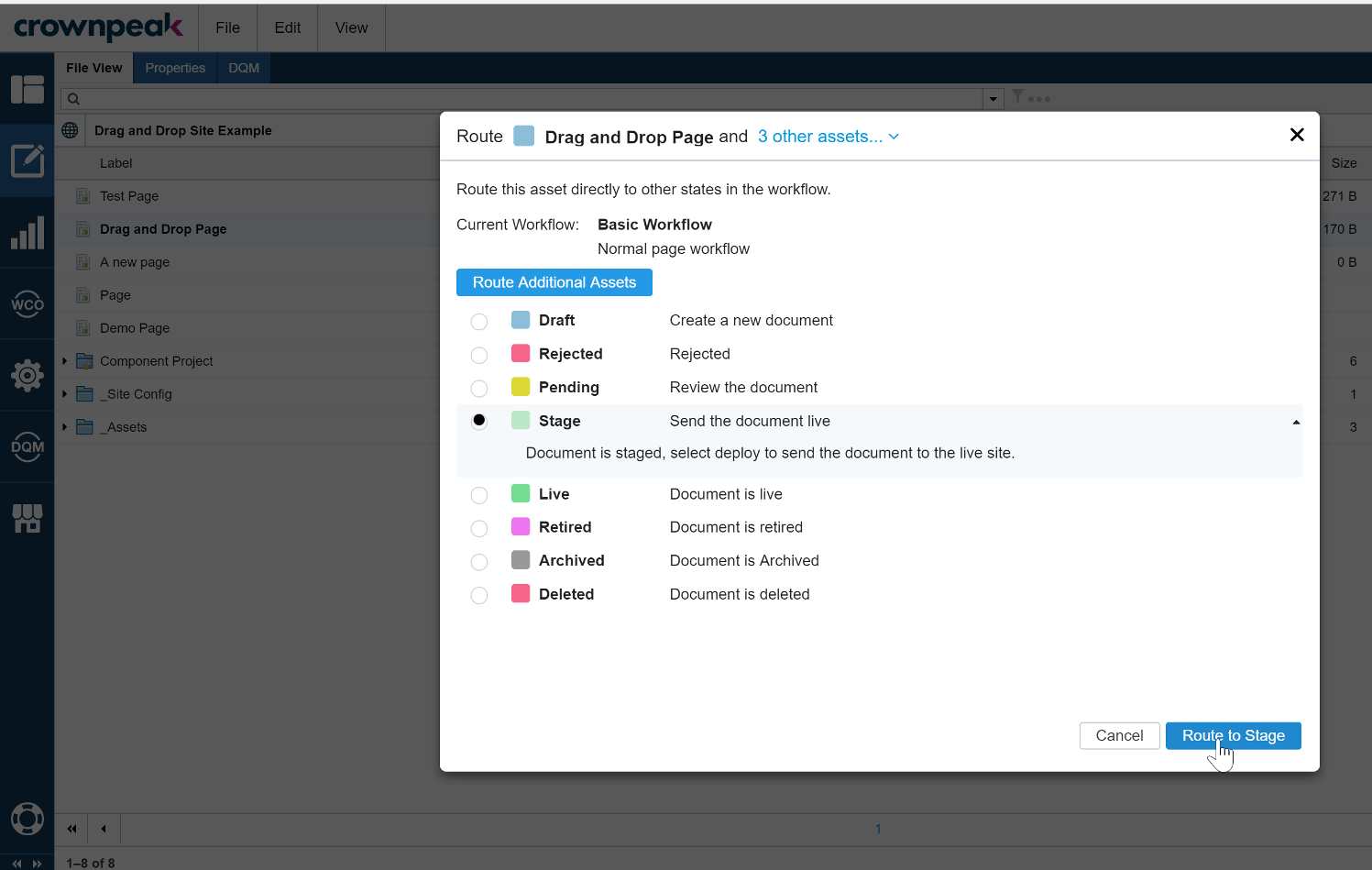
Task: Click the _Site Config folder icon
Action: click(85, 394)
